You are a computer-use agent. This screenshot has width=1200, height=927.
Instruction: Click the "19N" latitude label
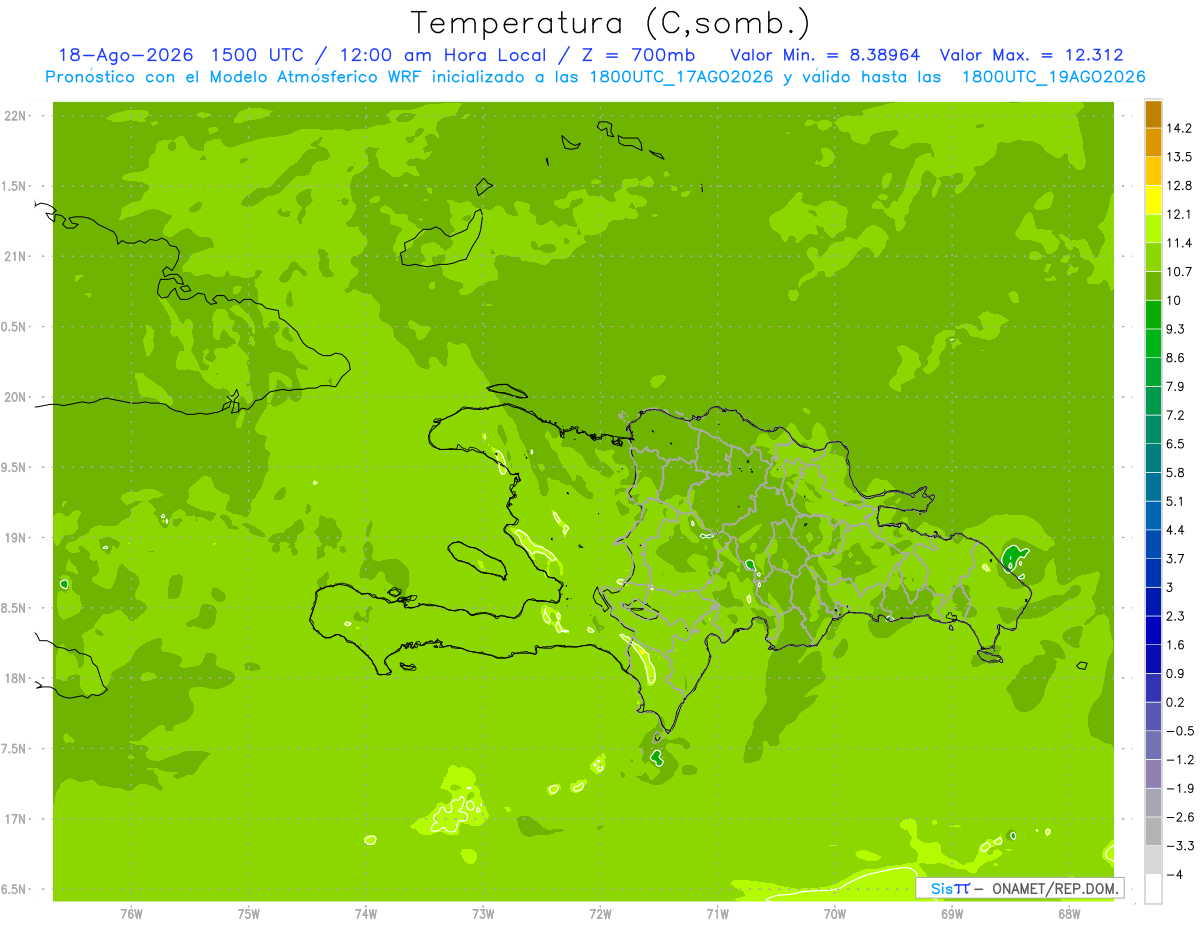[16, 538]
